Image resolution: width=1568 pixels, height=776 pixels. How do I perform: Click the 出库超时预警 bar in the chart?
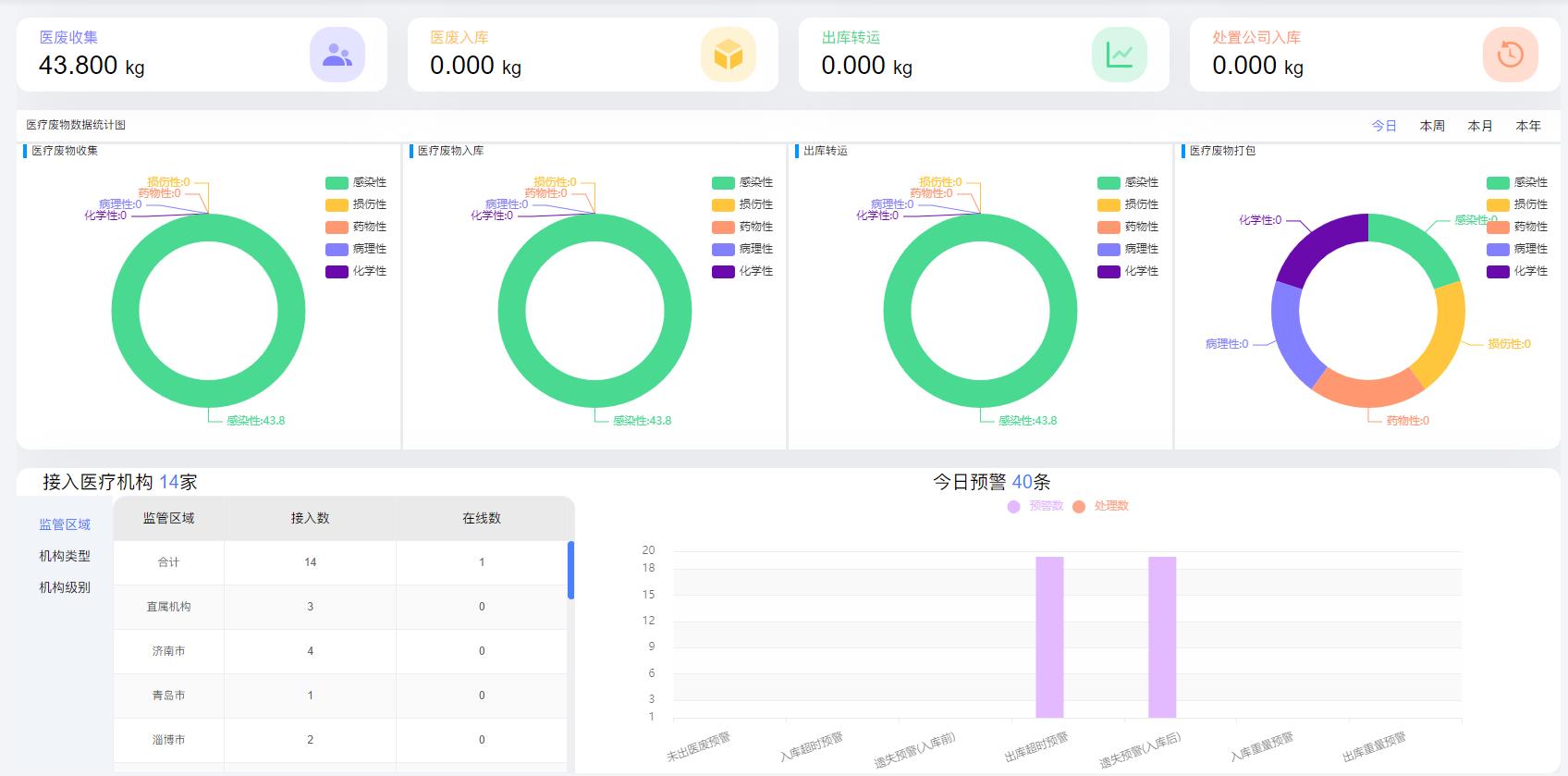[x=1049, y=636]
